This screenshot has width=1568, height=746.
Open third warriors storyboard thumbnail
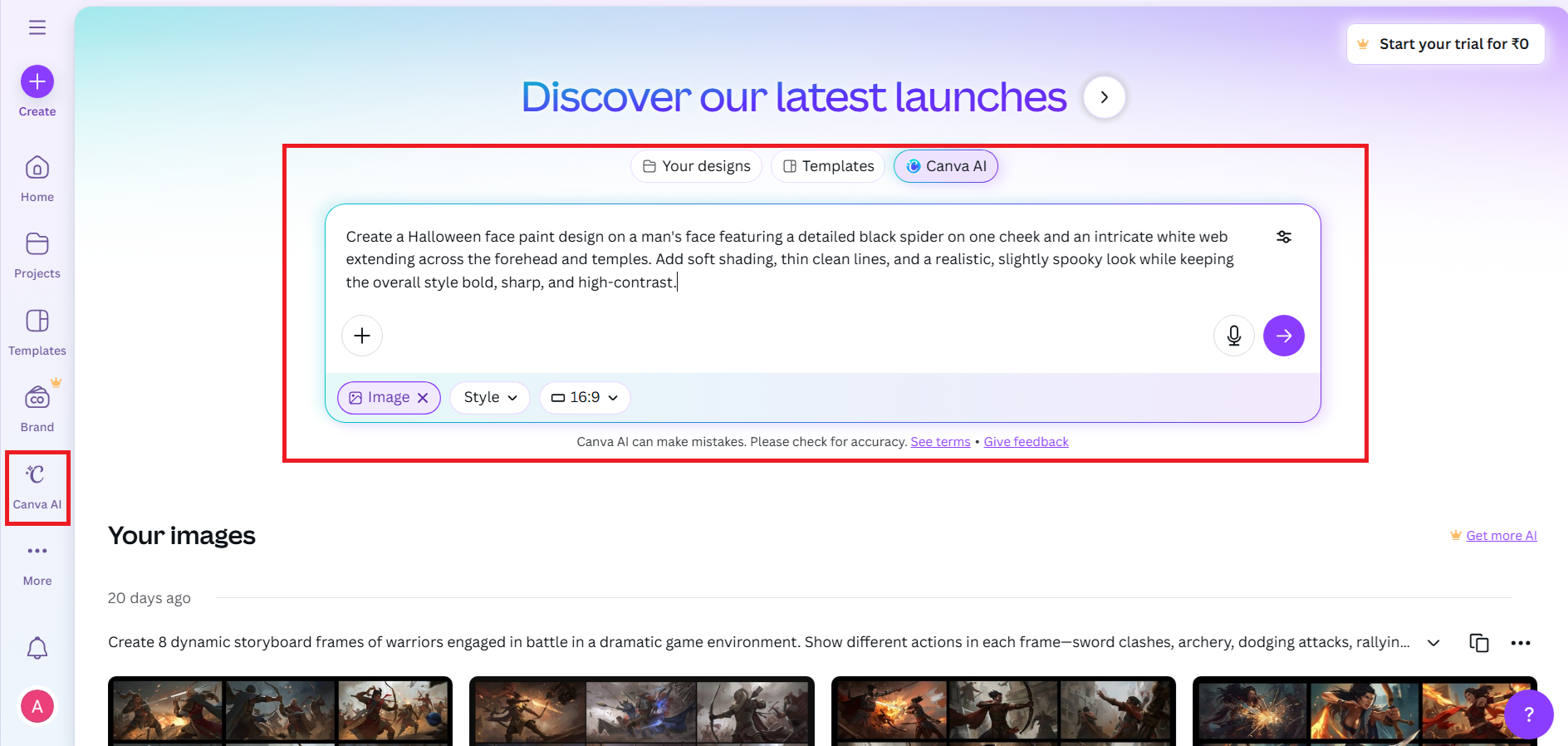pos(1003,711)
